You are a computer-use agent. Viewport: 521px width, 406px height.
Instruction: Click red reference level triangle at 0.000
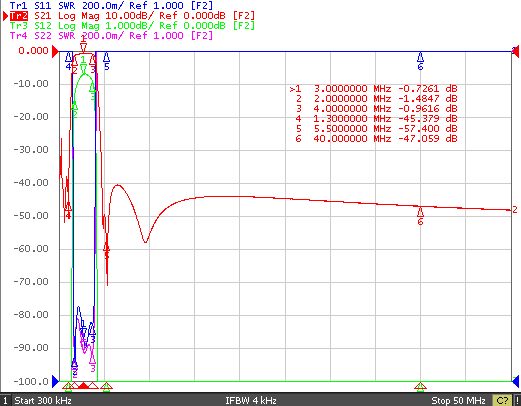tap(55, 52)
